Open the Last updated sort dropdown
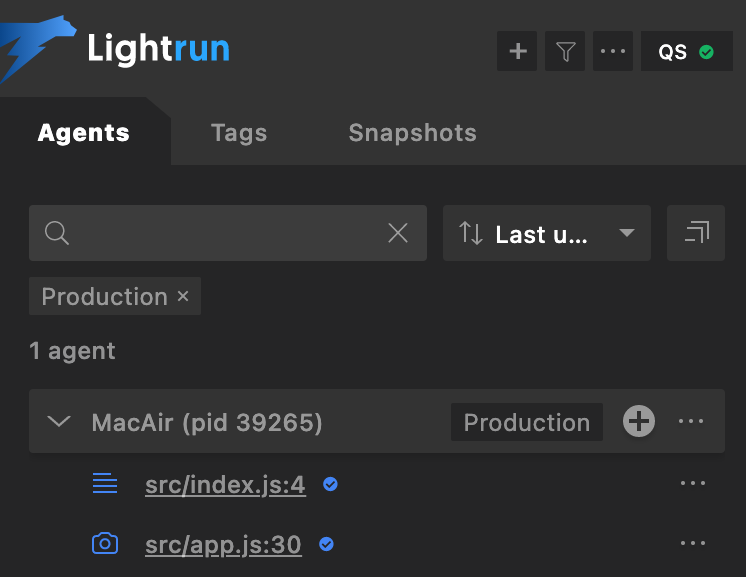Image resolution: width=746 pixels, height=577 pixels. pos(546,233)
